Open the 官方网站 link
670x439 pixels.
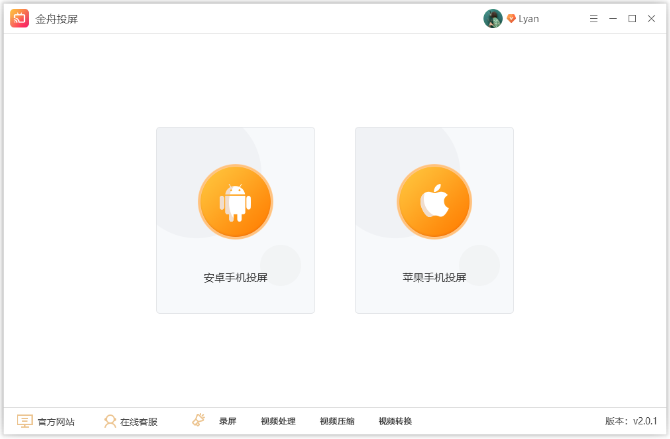pyautogui.click(x=56, y=422)
